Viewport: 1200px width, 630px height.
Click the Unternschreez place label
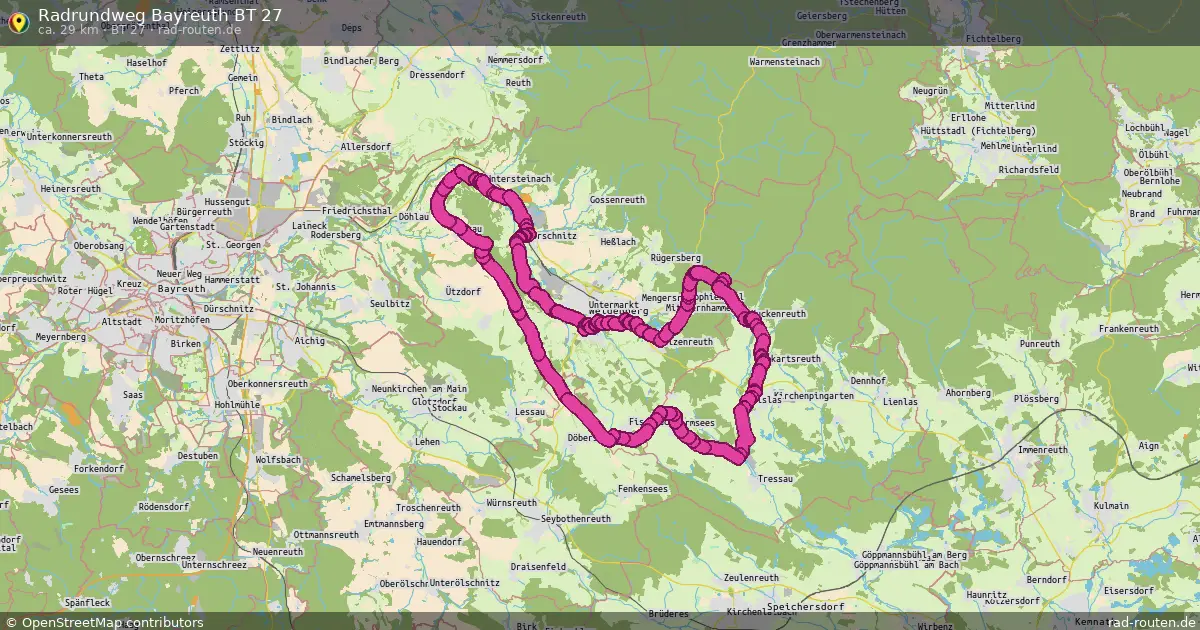215,565
